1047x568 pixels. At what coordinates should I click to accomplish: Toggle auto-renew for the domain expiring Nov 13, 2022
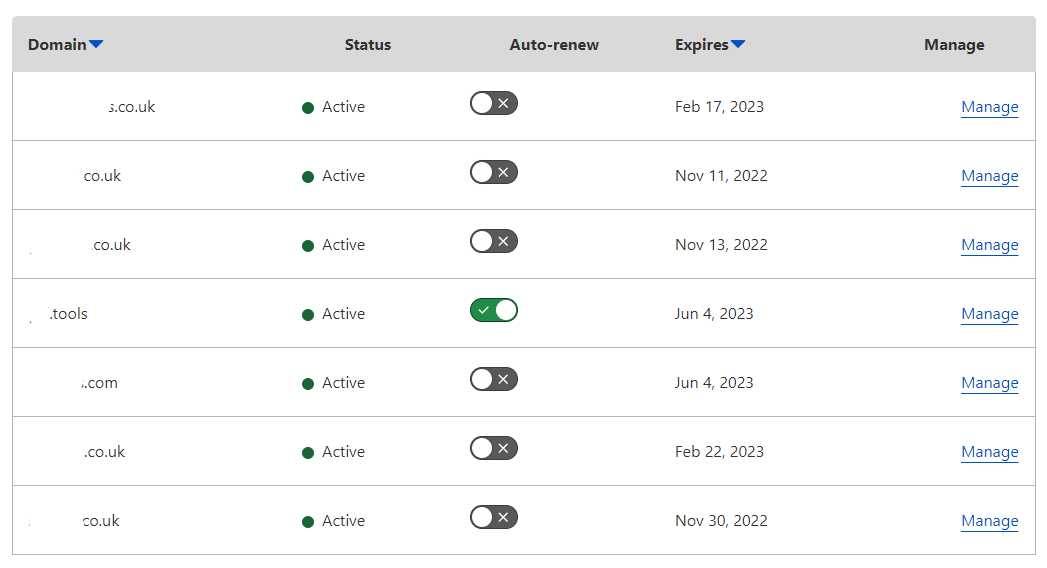pyautogui.click(x=494, y=242)
